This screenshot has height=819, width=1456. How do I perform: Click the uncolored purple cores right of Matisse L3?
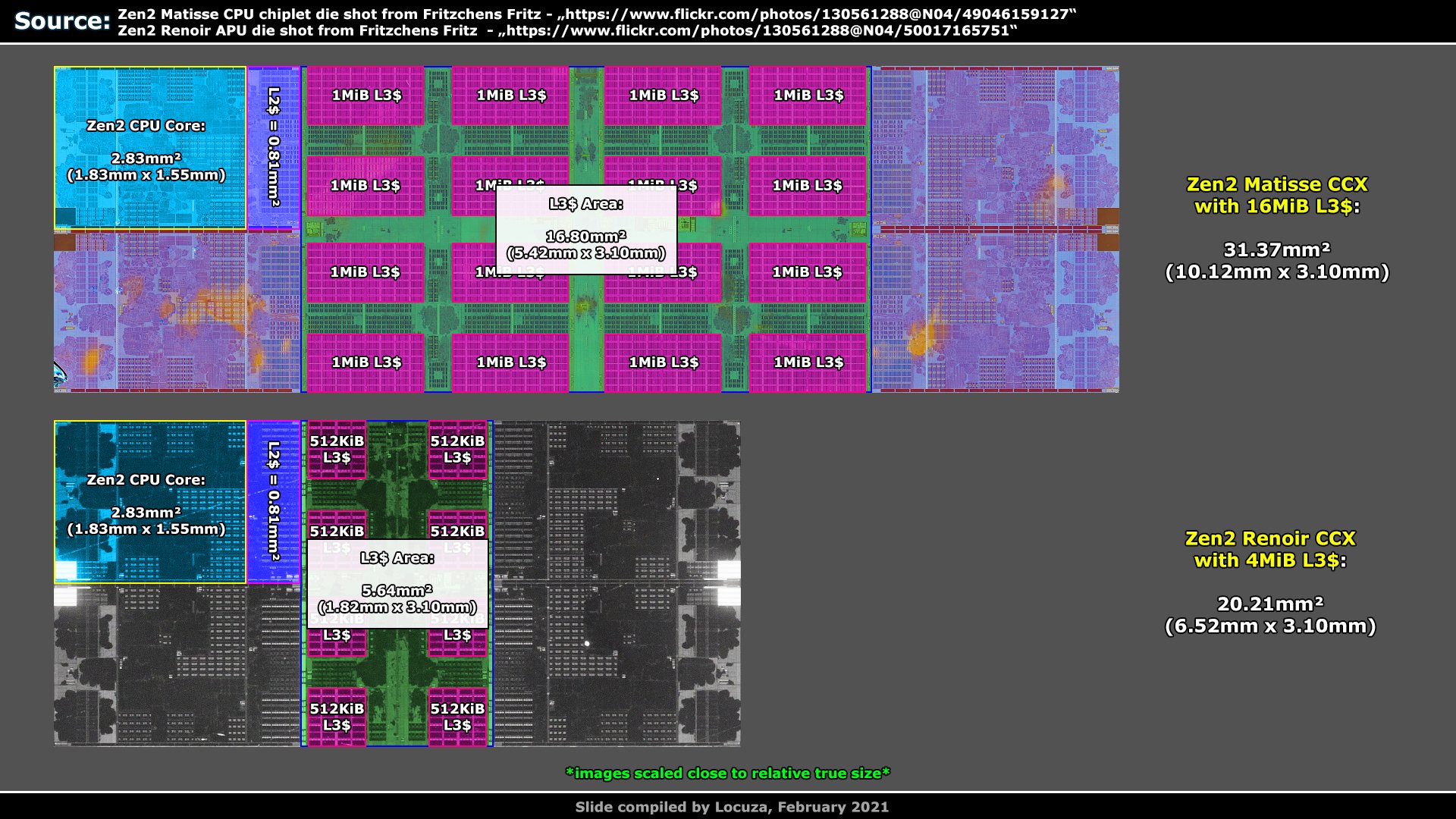[995, 230]
